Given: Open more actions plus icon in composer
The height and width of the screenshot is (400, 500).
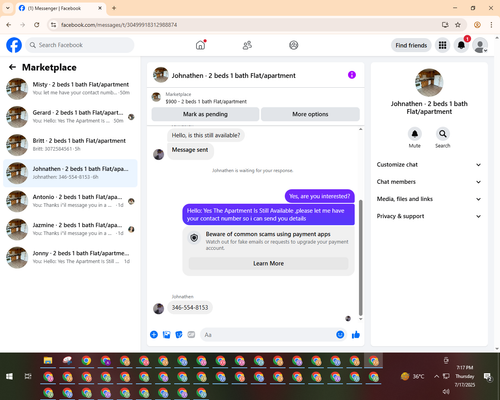Looking at the screenshot, I should (x=154, y=335).
